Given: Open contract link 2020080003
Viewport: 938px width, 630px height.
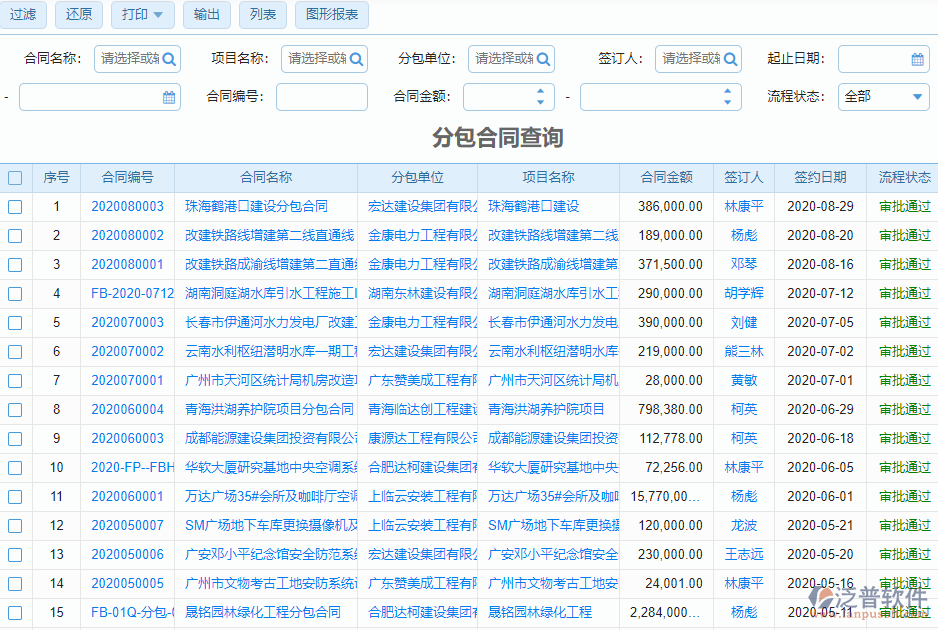Looking at the screenshot, I should pyautogui.click(x=127, y=205).
